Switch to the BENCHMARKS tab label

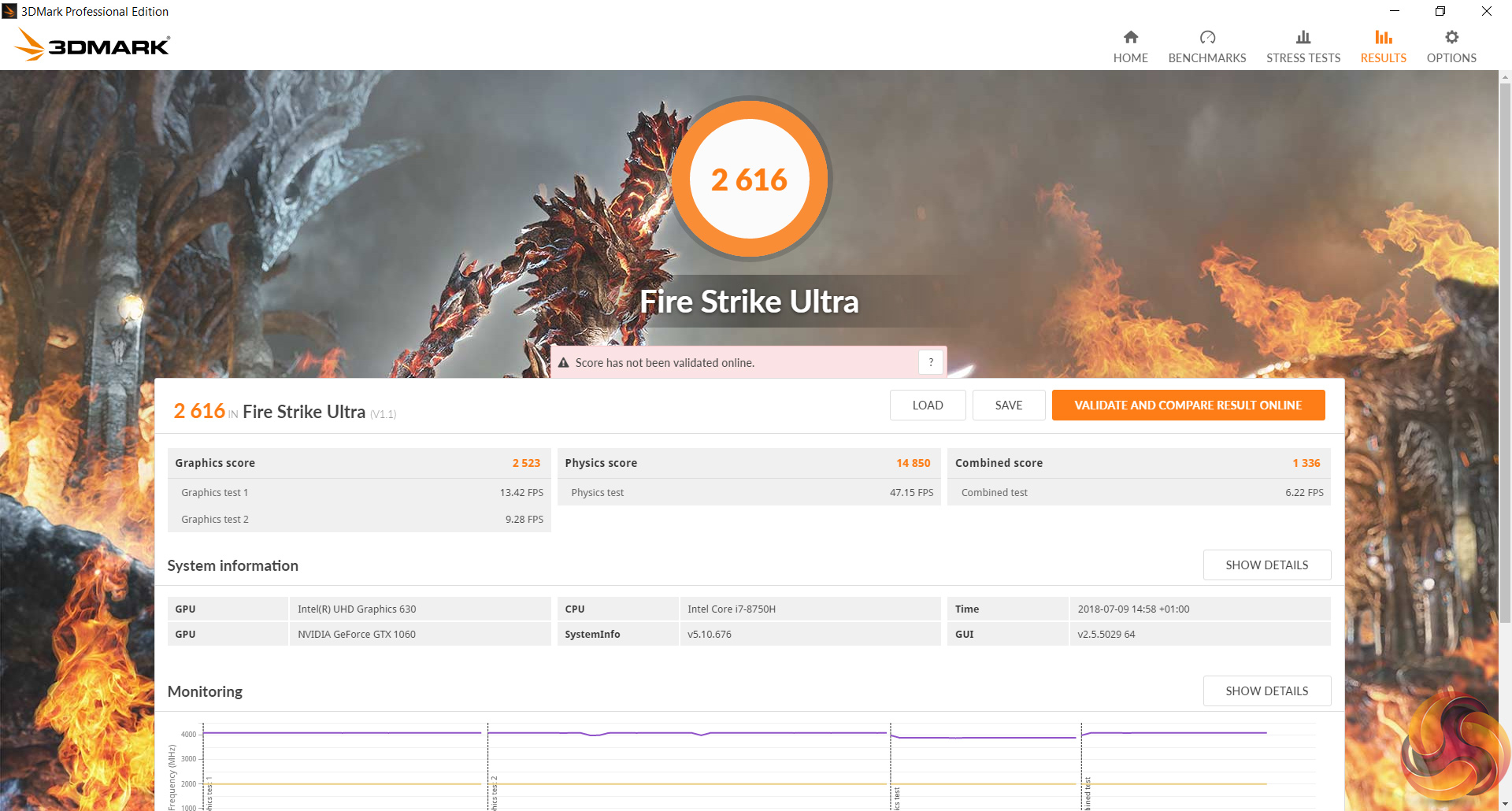coord(1206,58)
